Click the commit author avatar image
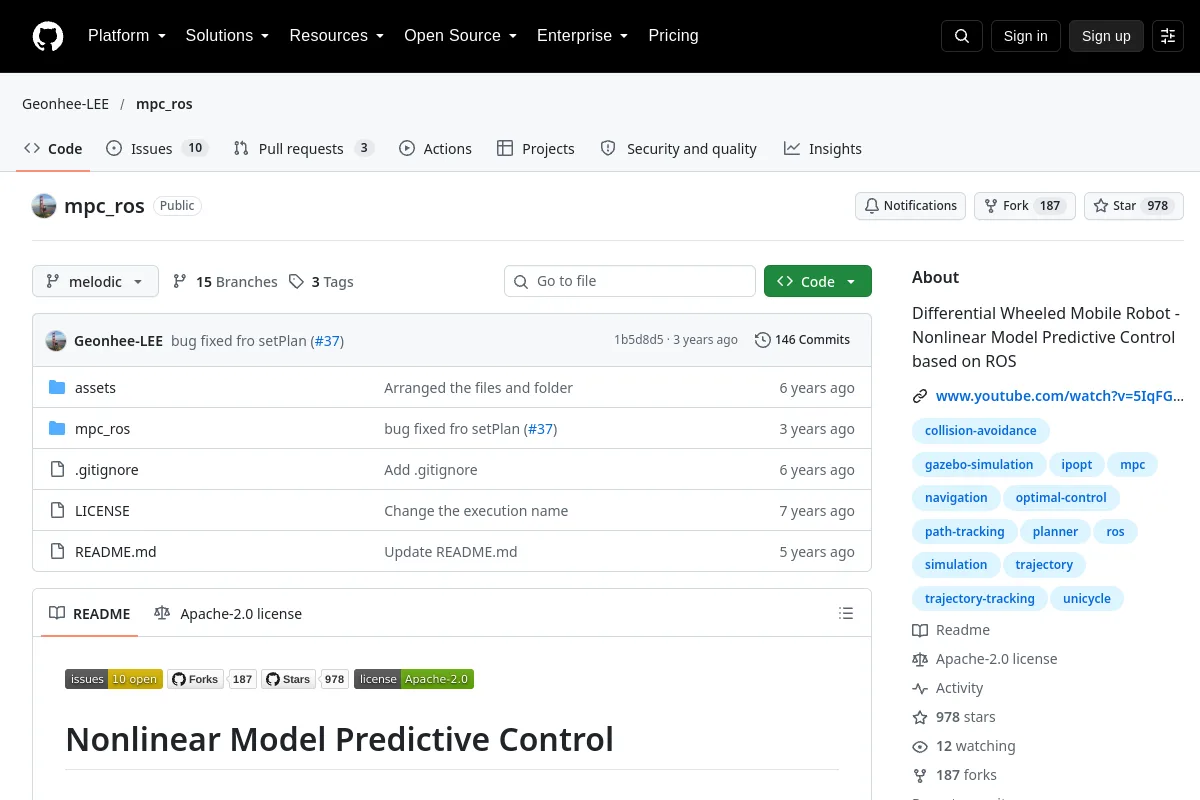 coord(56,340)
